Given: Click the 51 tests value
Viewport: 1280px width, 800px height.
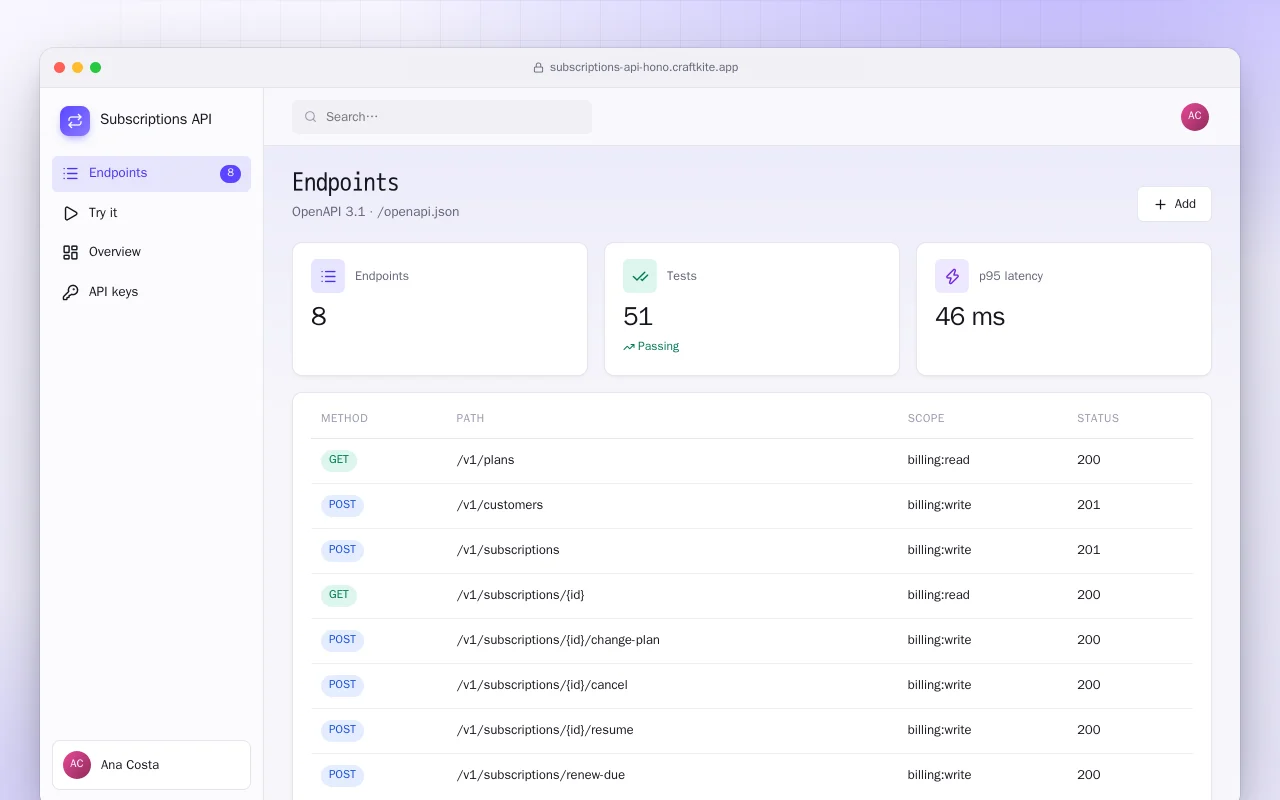Looking at the screenshot, I should 638,317.
